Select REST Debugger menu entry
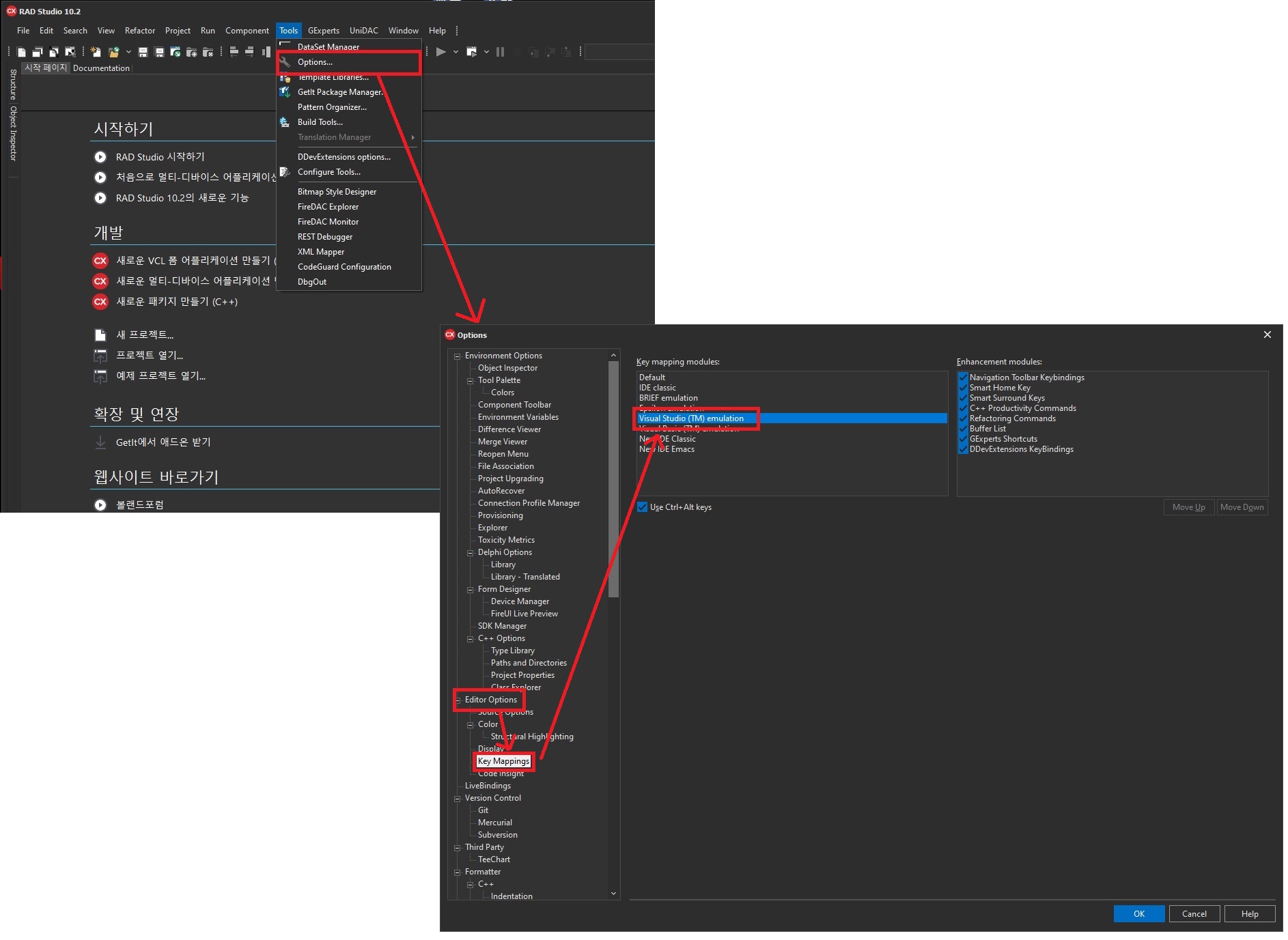This screenshot has width=1288, height=940. click(x=349, y=237)
